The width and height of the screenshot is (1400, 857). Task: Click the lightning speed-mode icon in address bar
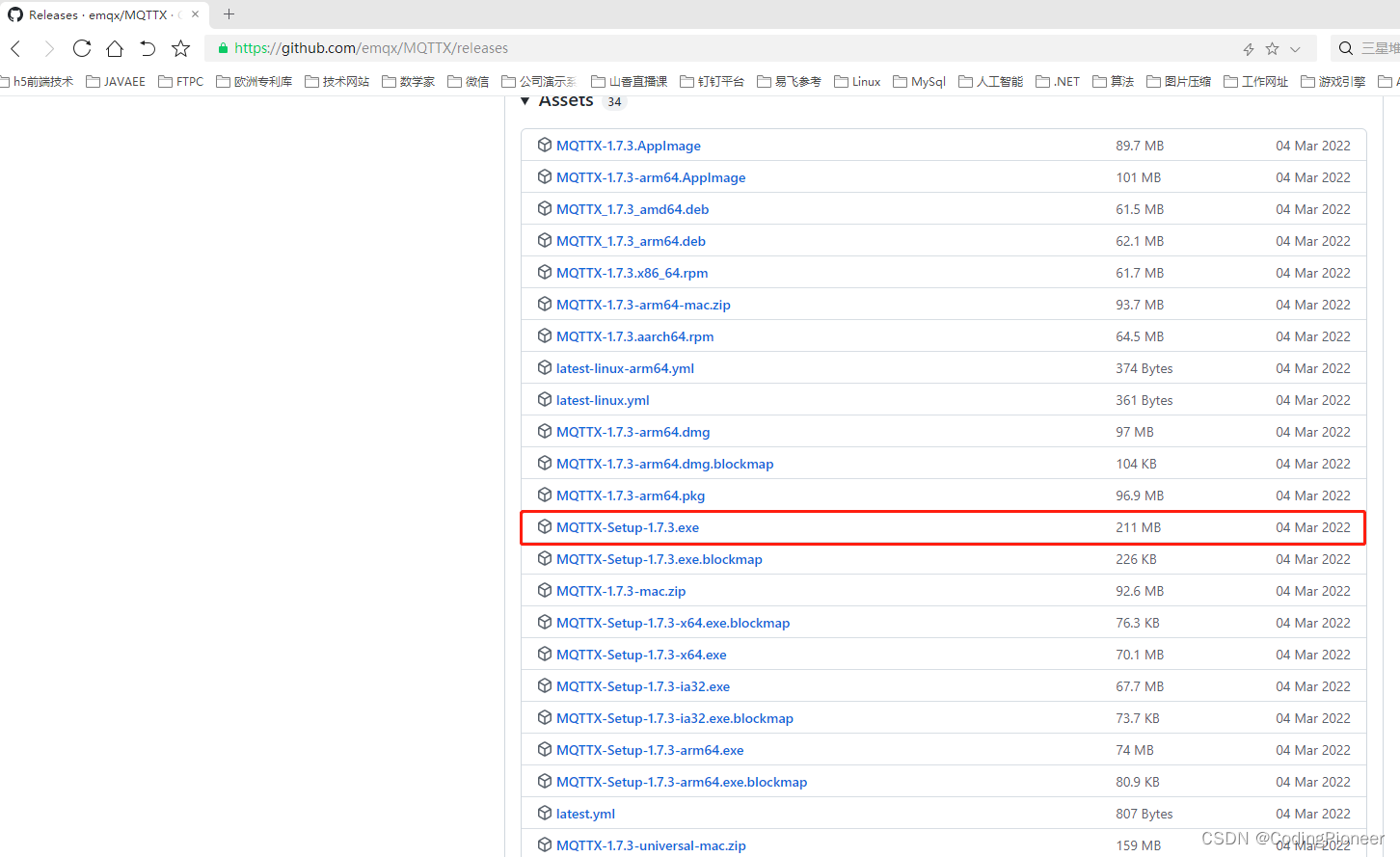click(1249, 48)
